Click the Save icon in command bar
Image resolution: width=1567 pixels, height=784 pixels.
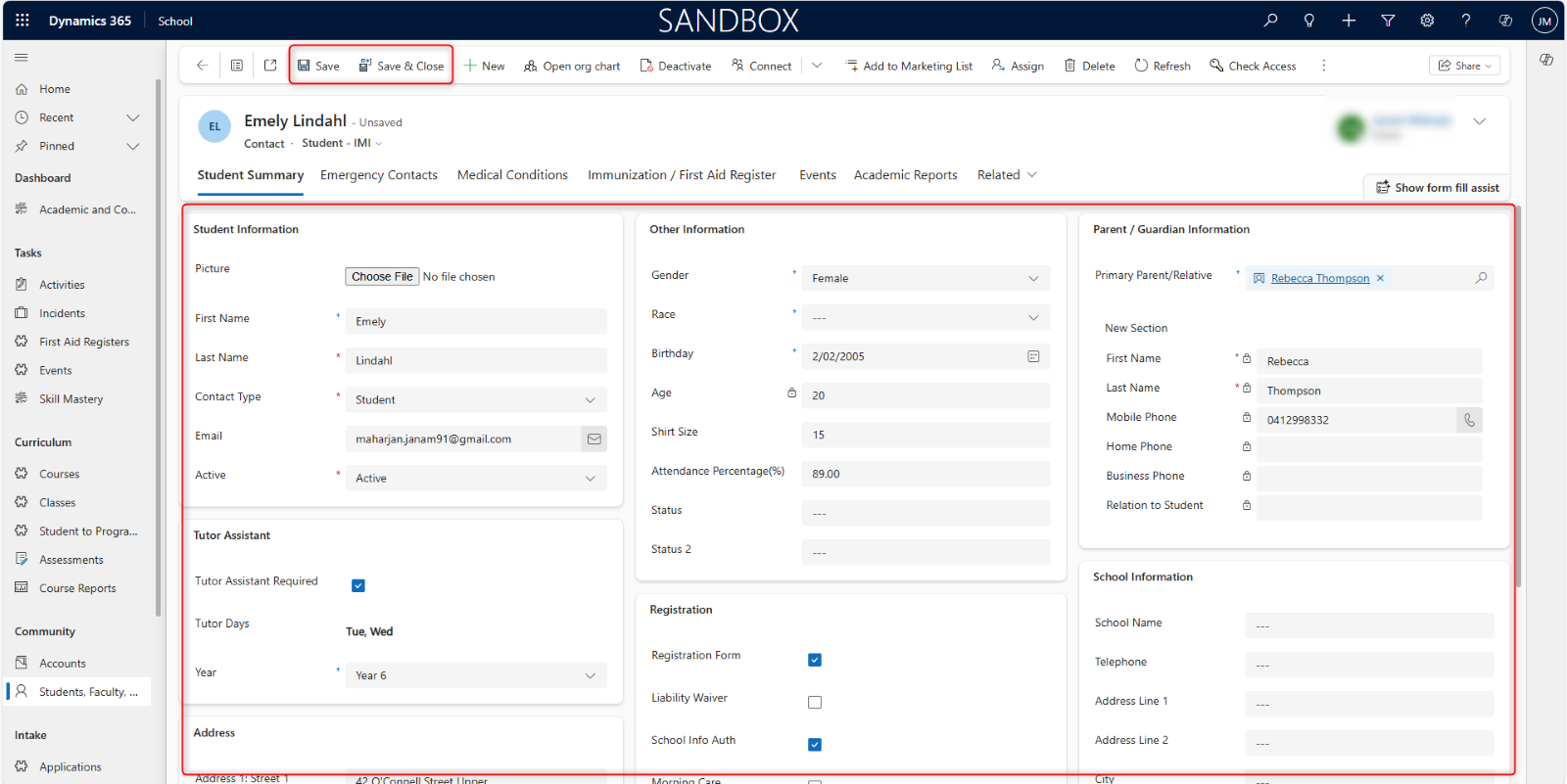(x=305, y=66)
